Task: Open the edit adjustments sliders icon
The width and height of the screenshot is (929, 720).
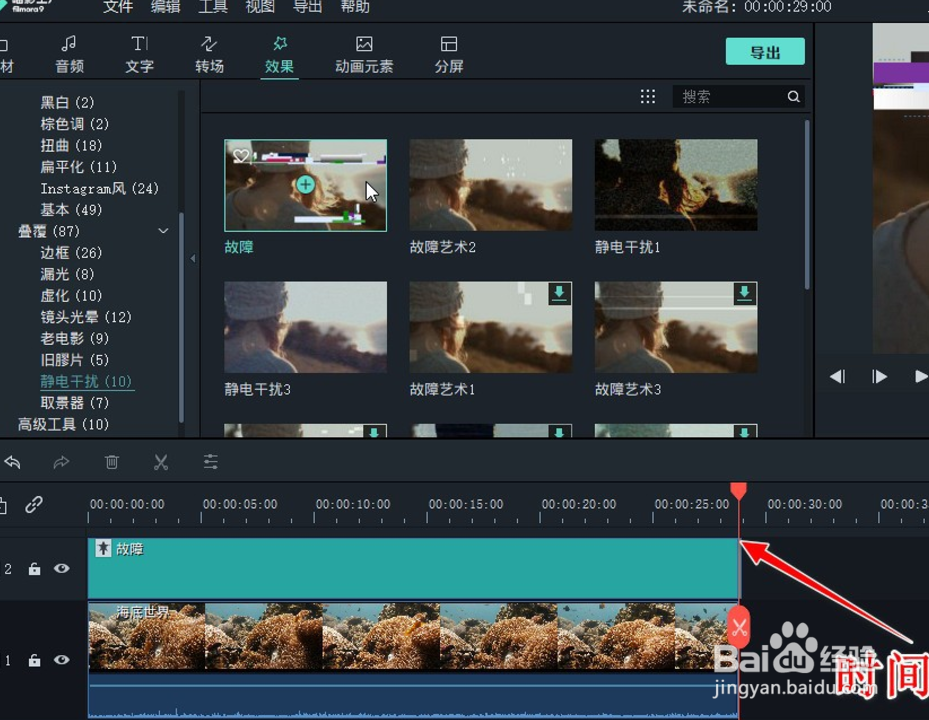Action: pyautogui.click(x=211, y=462)
